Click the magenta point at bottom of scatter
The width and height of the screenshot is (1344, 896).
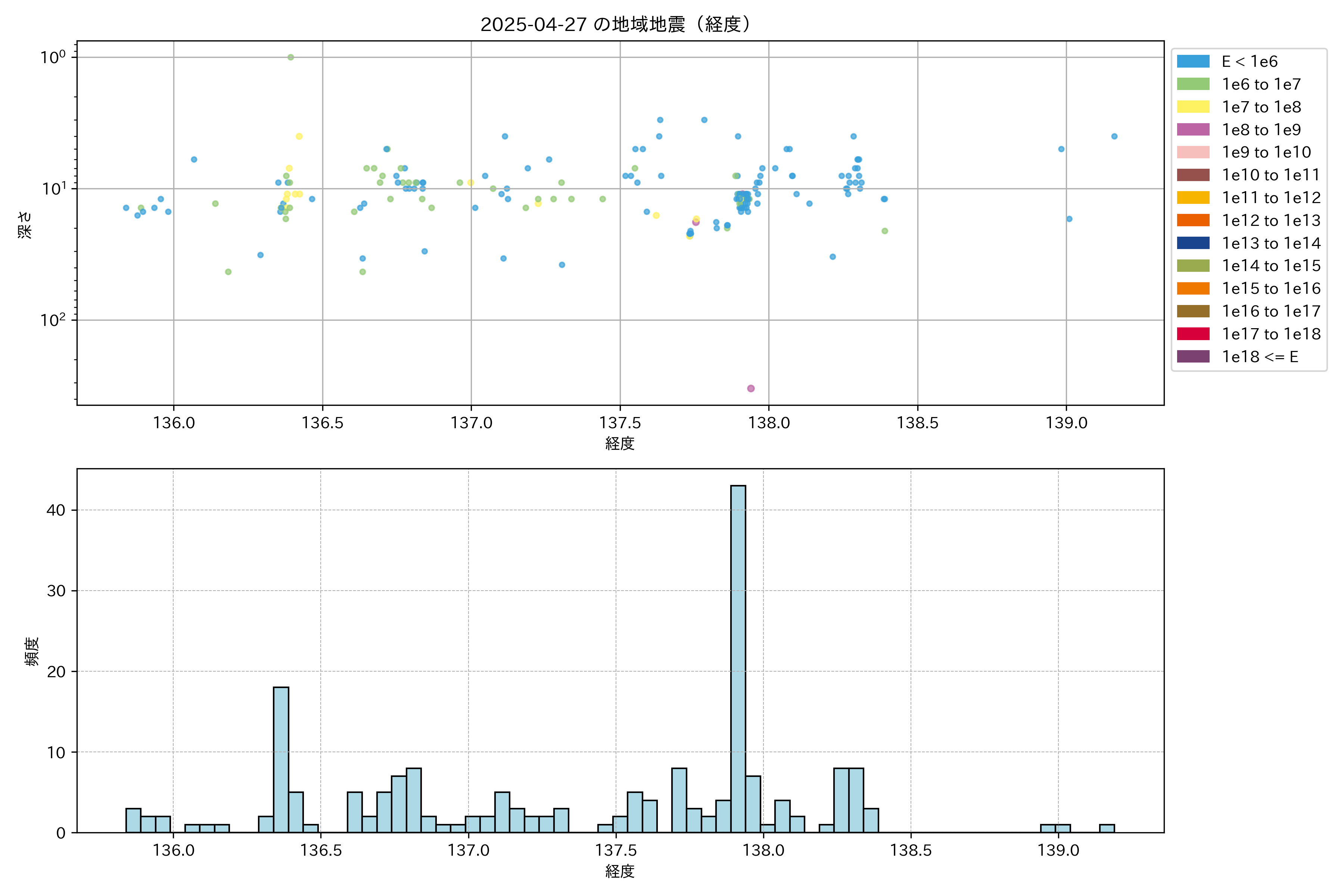751,389
